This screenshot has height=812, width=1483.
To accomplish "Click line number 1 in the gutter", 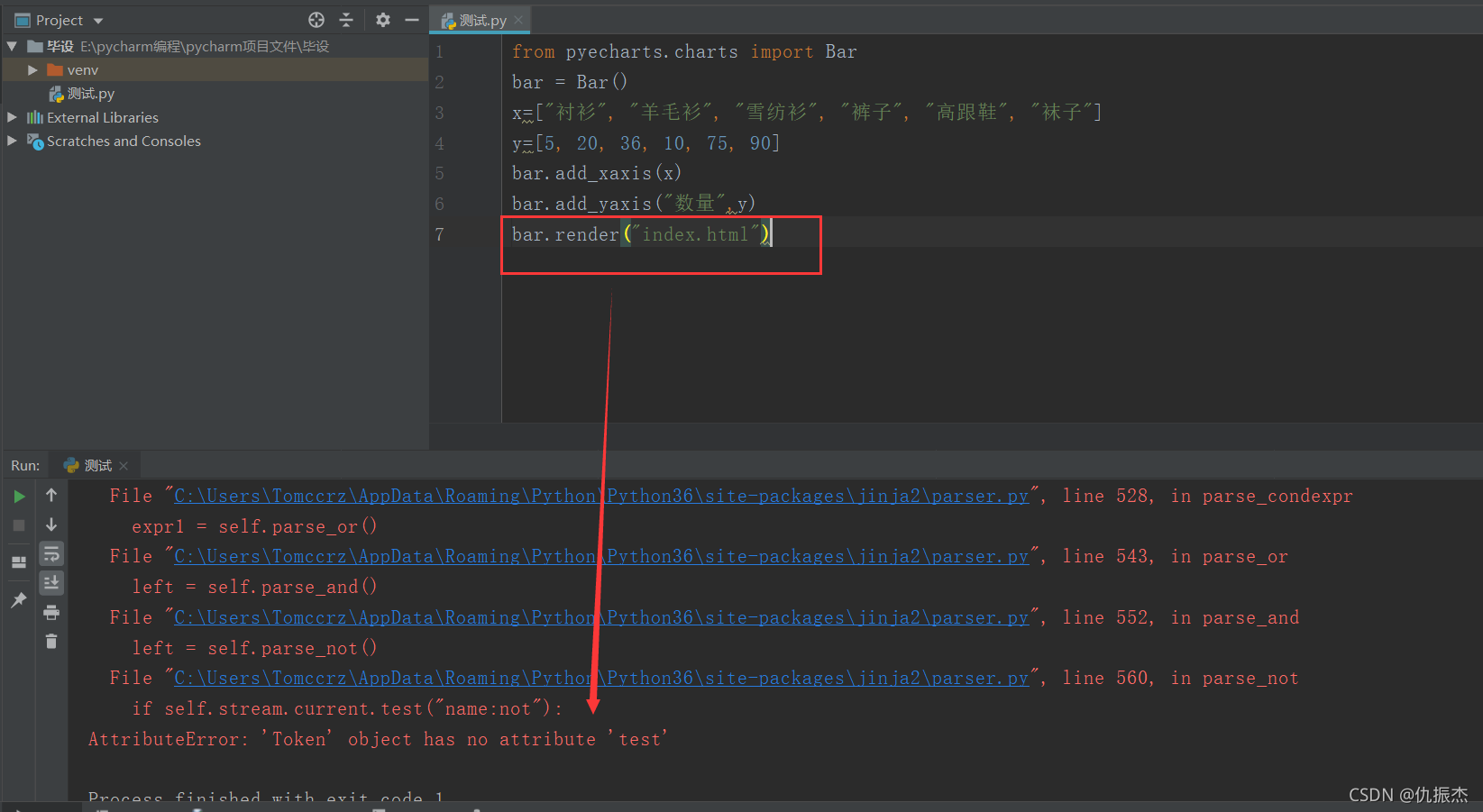I will tap(439, 52).
